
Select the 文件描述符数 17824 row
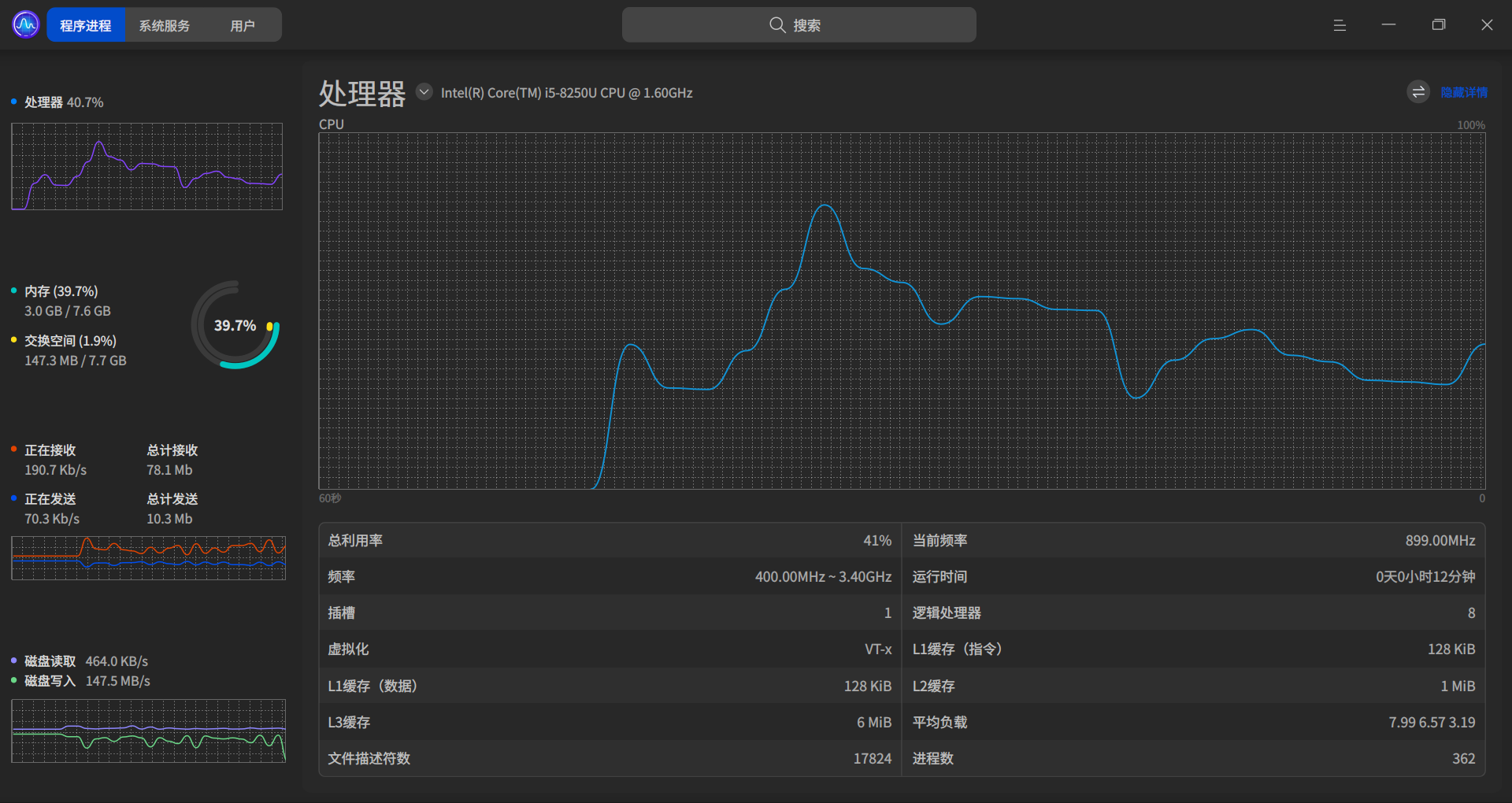pyautogui.click(x=610, y=759)
